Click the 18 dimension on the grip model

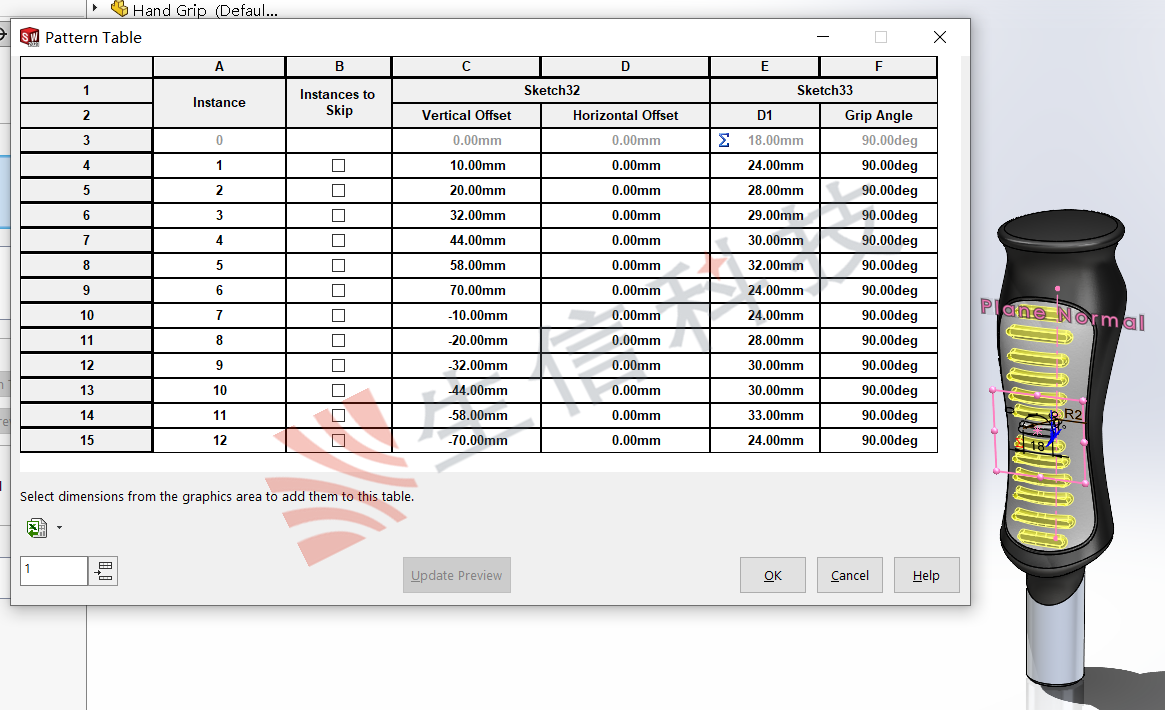tap(1037, 446)
